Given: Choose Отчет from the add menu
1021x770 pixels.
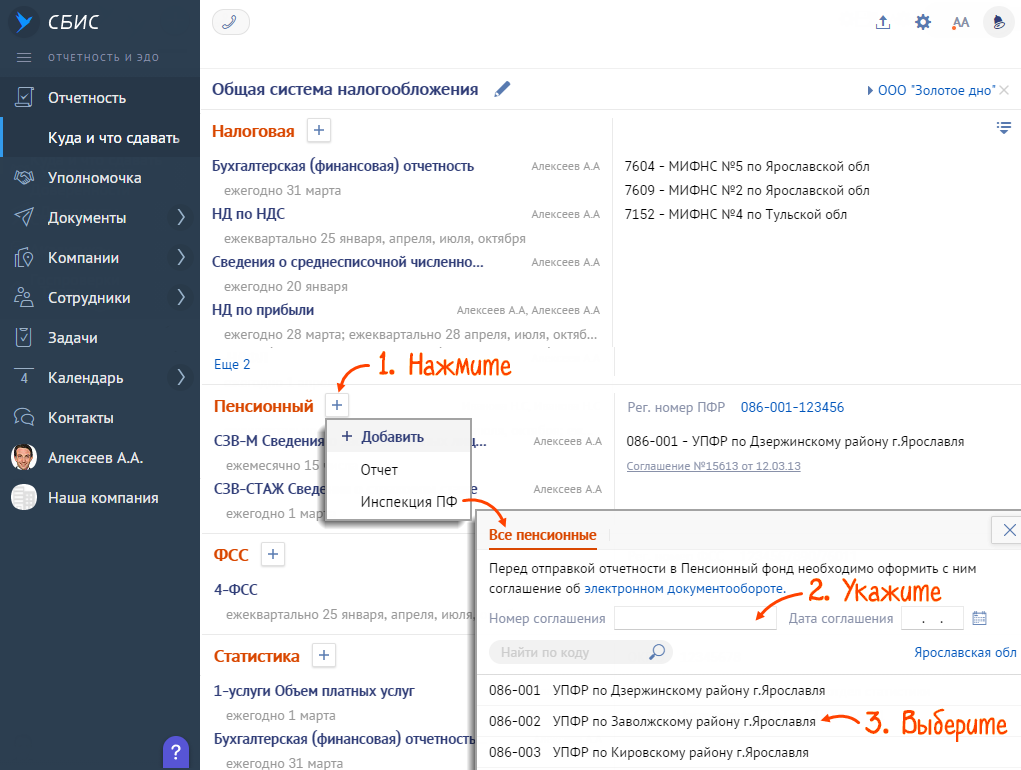Looking at the screenshot, I should 379,469.
